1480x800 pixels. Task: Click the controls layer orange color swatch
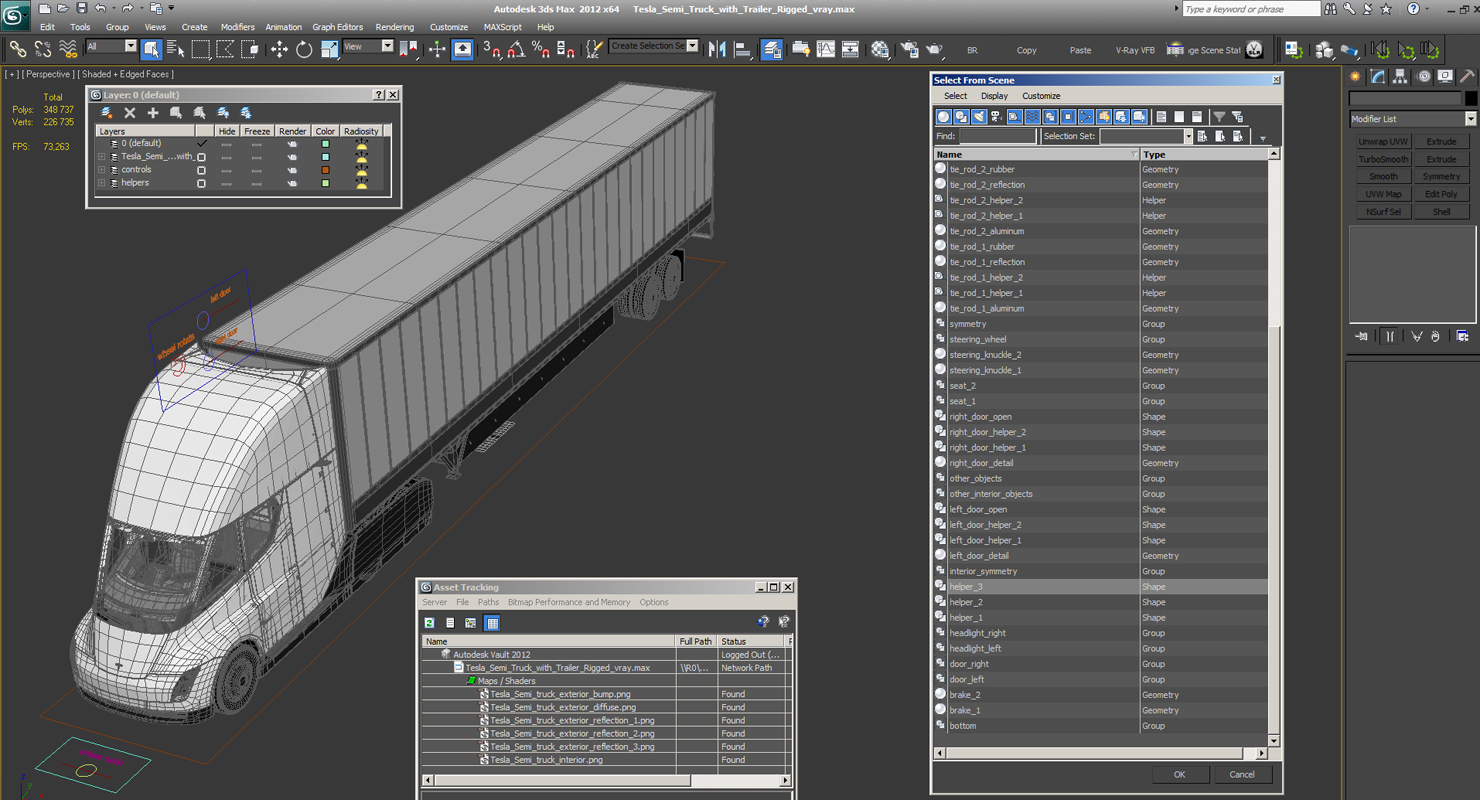point(325,170)
